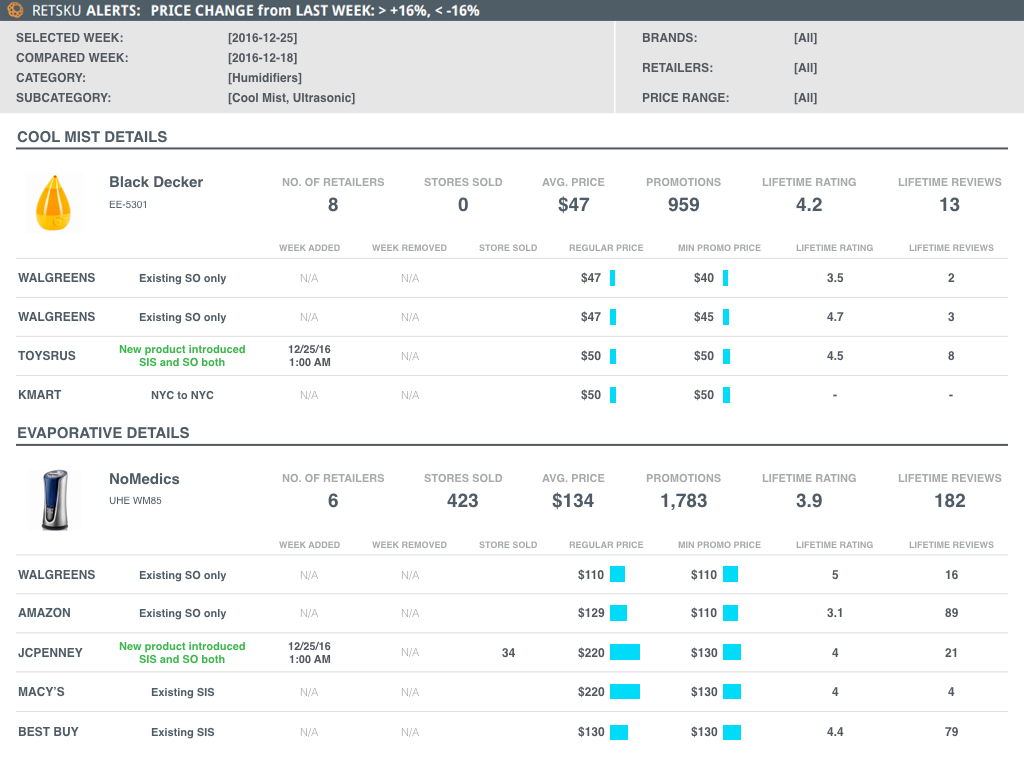Click Black Decker's stores sold value 0
Viewport: 1024px width, 768px height.
tap(463, 204)
